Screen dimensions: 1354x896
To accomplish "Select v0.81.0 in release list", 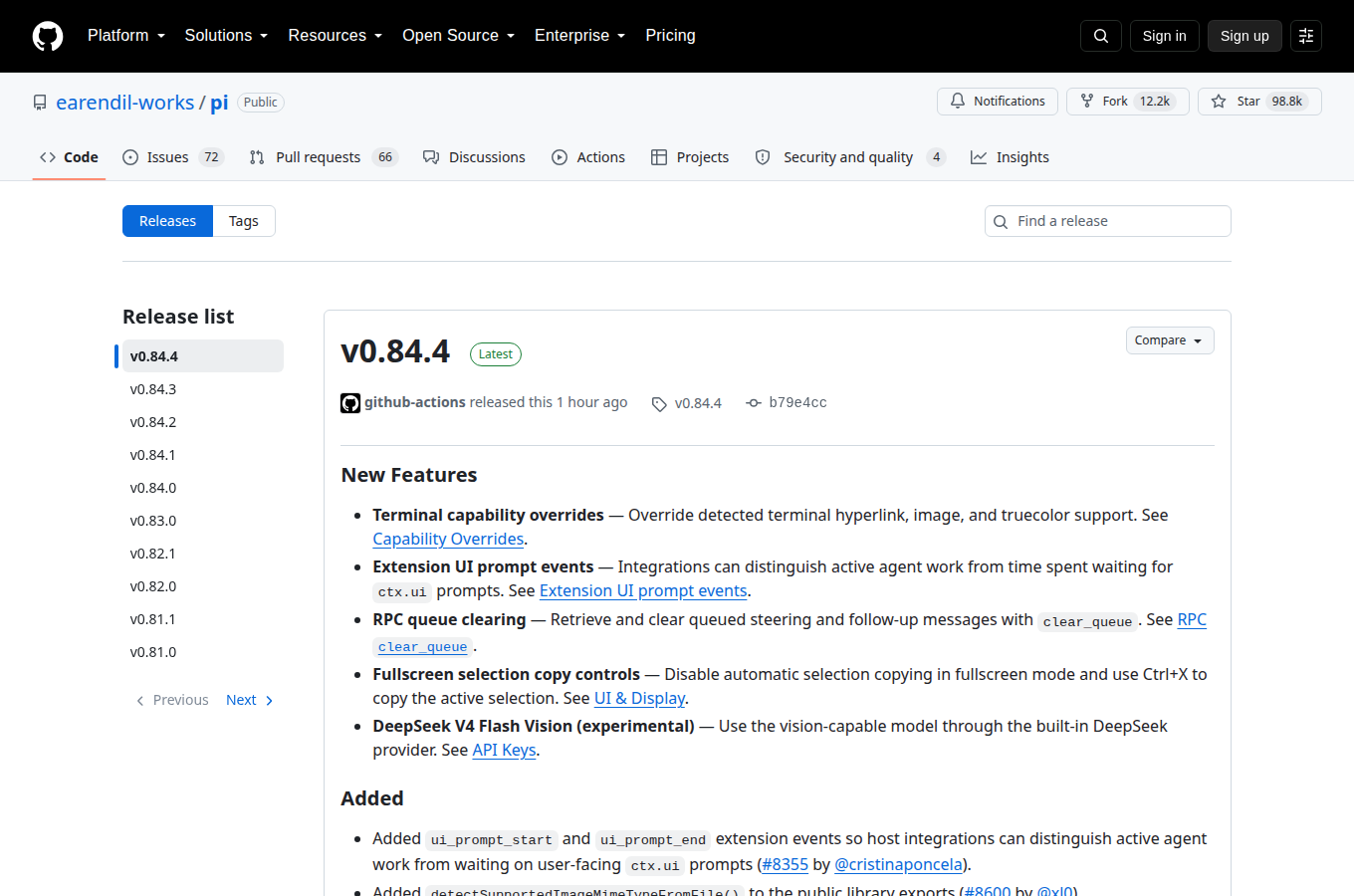I will coord(202,652).
